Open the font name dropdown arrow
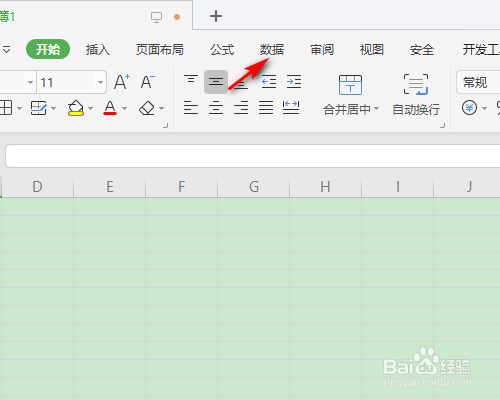Screen dimensions: 500x400 [30, 82]
